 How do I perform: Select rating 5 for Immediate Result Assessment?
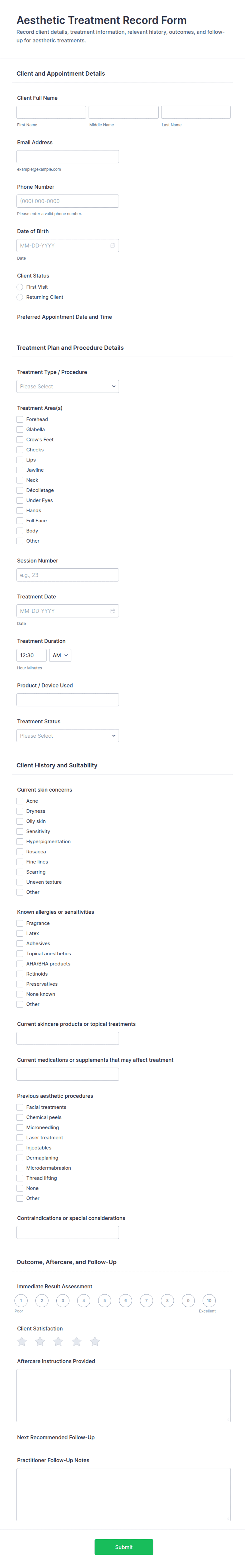[x=105, y=1300]
